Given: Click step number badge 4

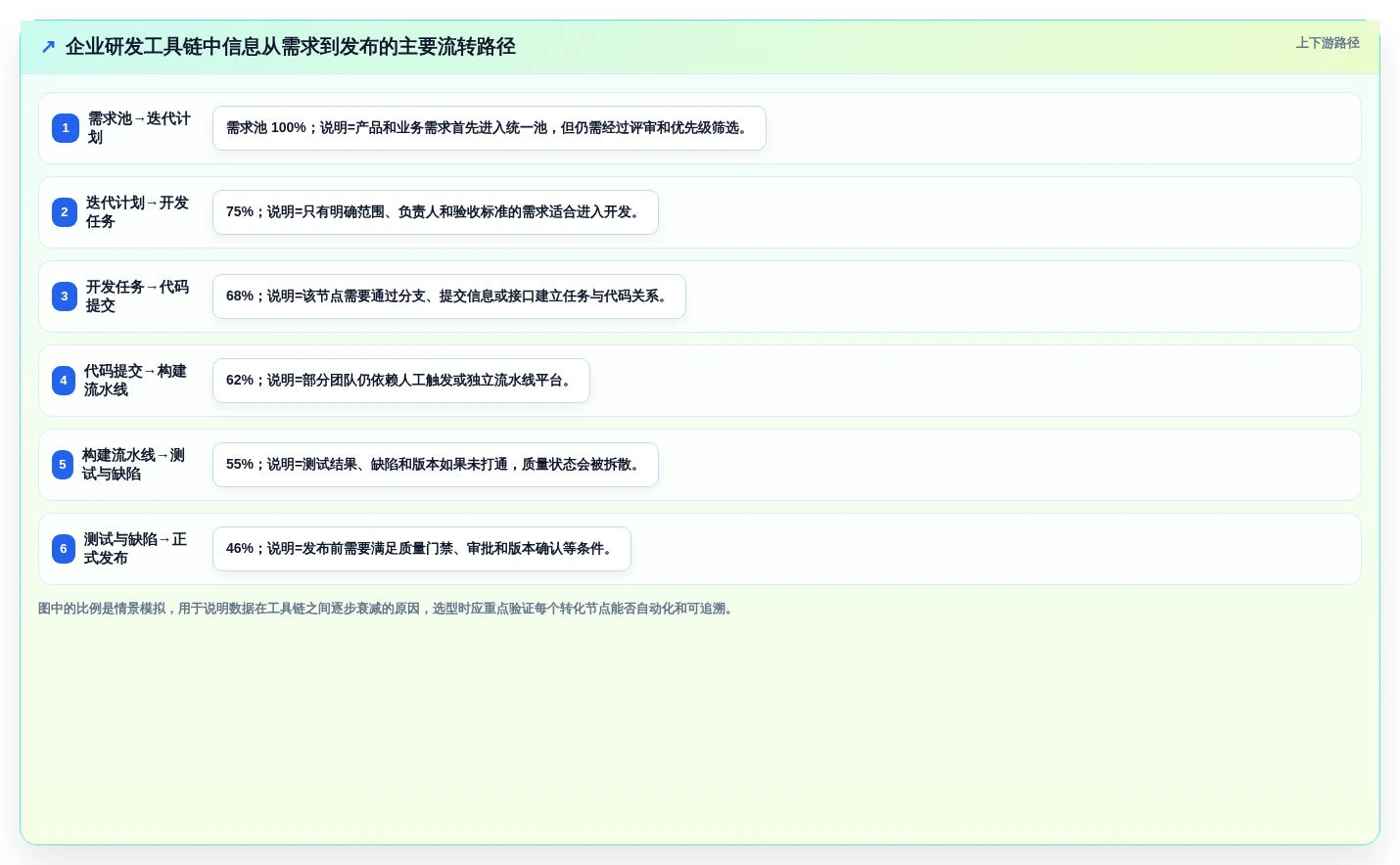Looking at the screenshot, I should point(64,381).
